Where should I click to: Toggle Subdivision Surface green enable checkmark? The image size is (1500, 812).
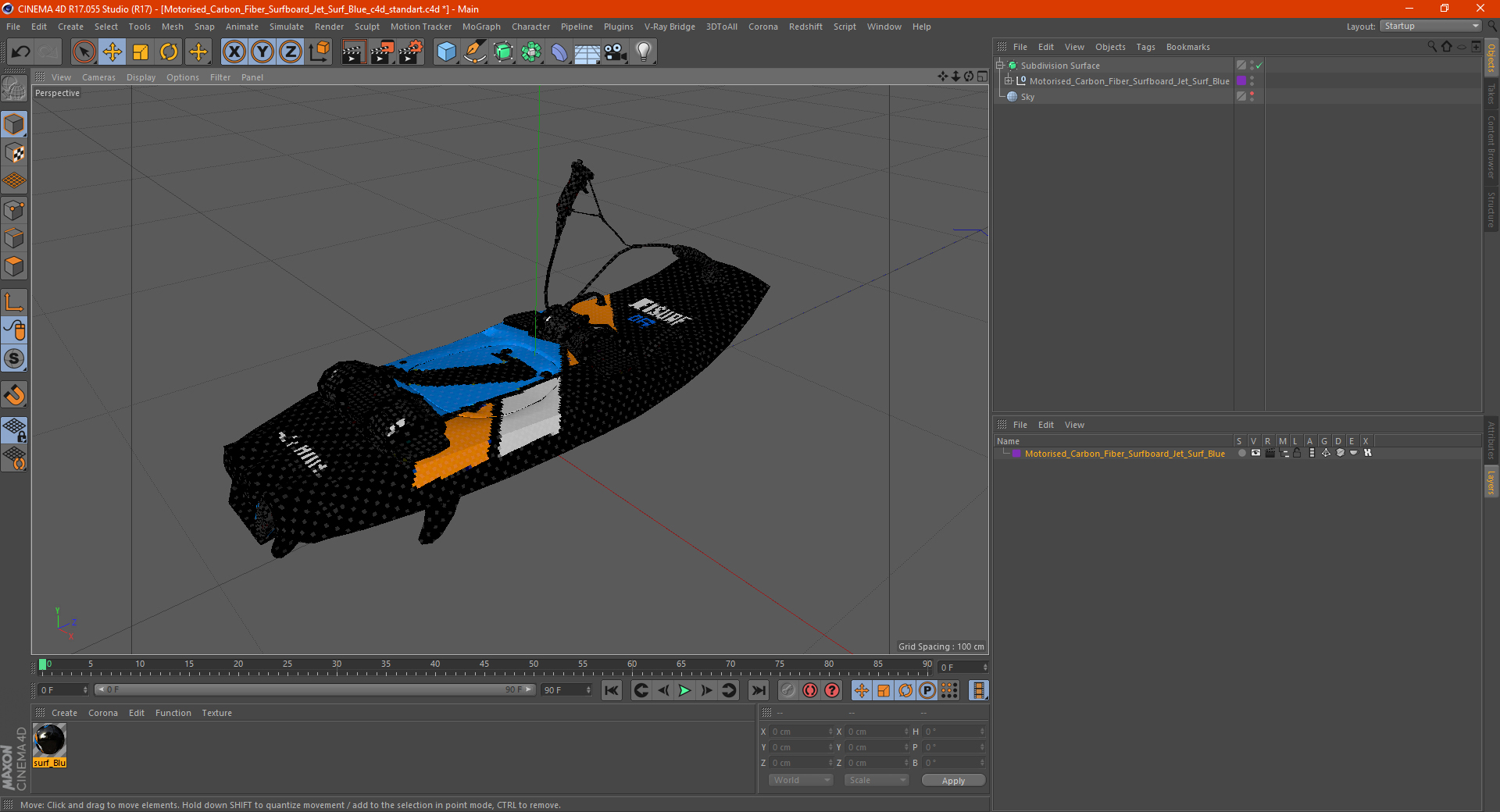click(1259, 66)
